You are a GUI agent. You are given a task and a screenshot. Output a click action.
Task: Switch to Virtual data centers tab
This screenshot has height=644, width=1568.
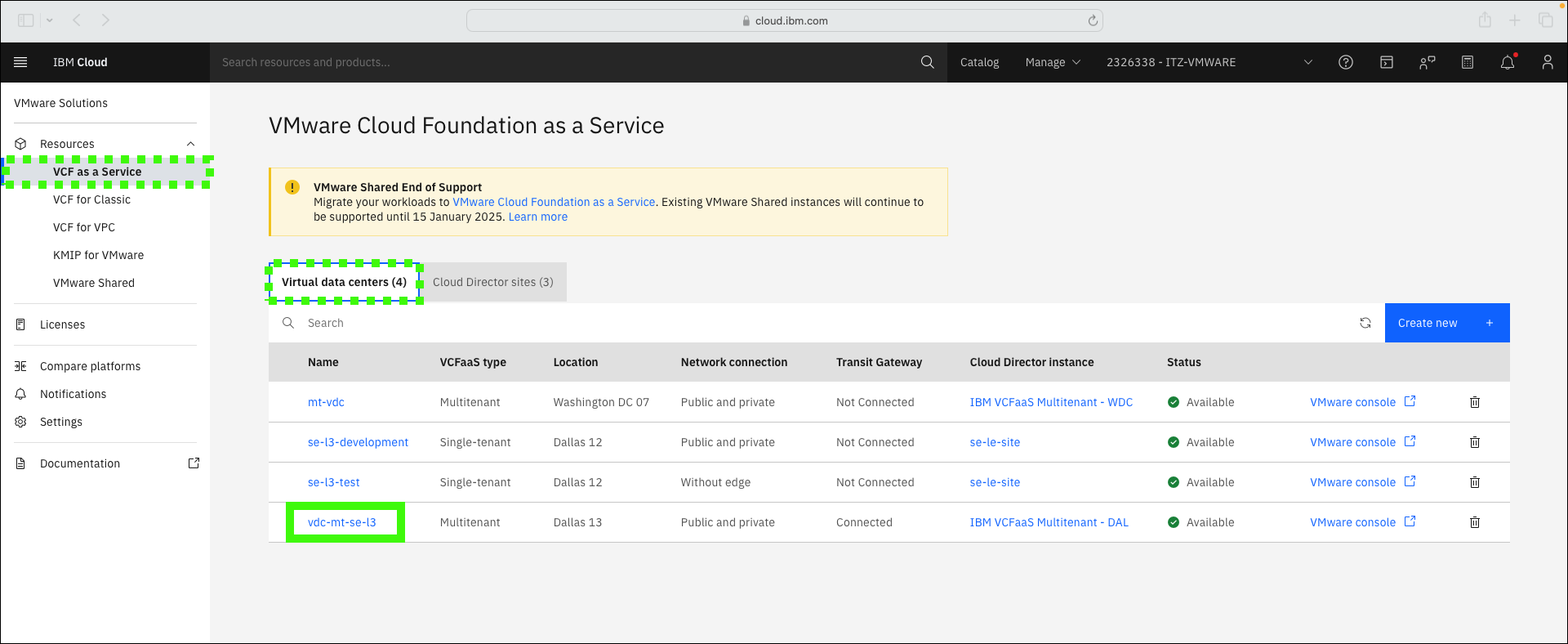(344, 282)
